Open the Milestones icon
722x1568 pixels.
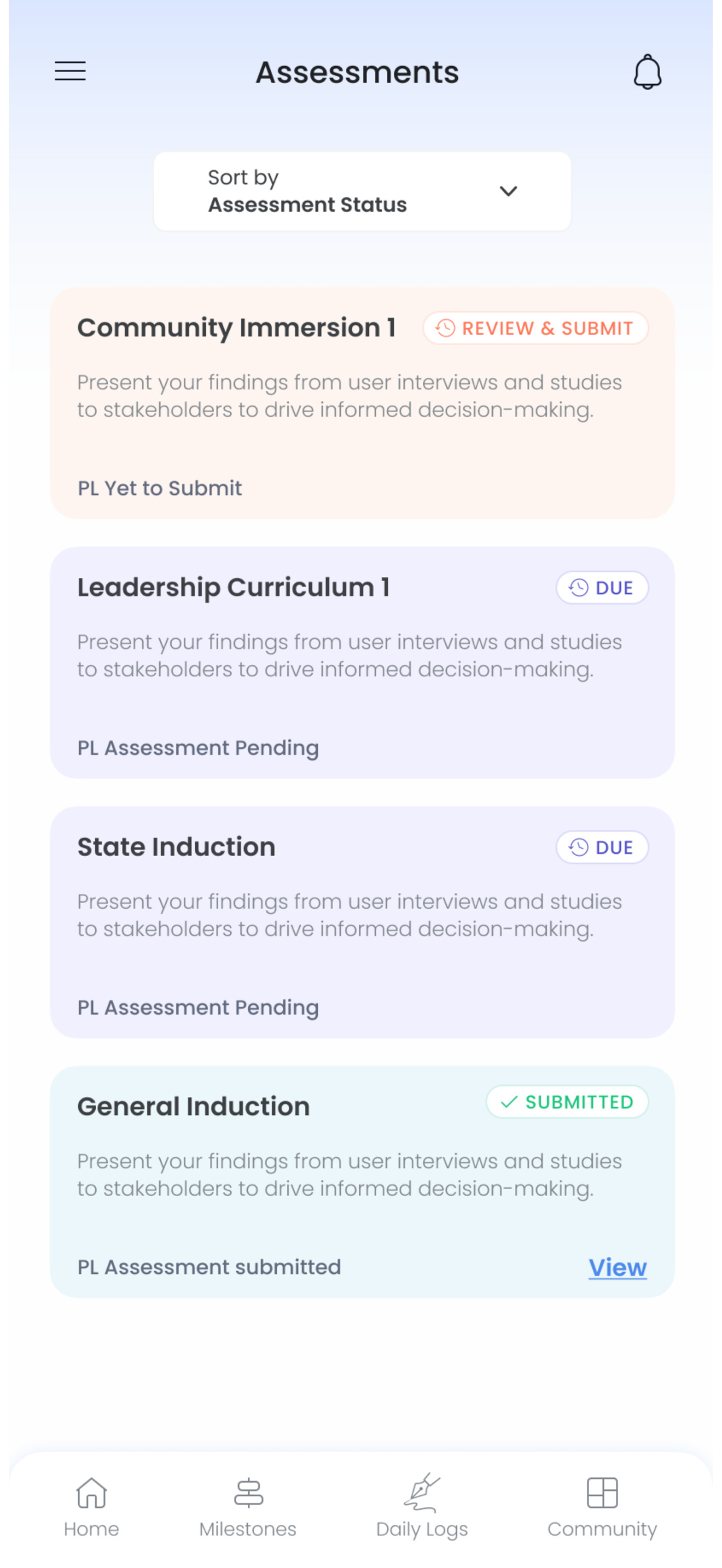(x=248, y=1493)
